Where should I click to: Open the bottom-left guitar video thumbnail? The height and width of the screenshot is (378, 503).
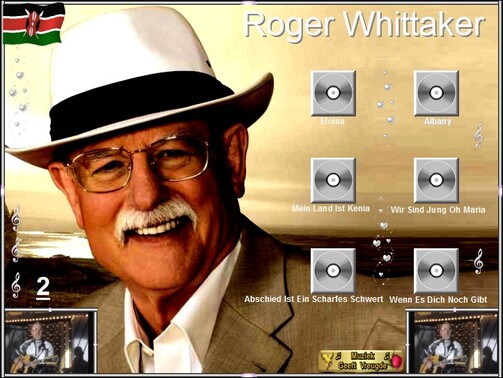pos(50,343)
